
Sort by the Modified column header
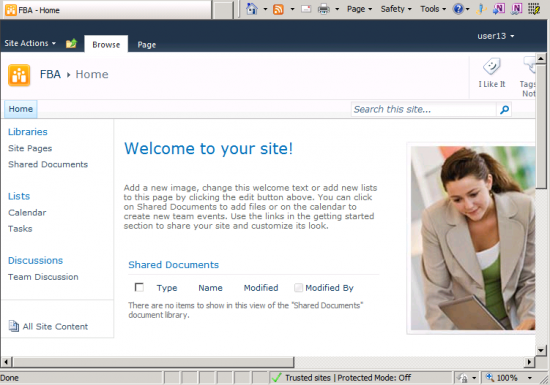pyautogui.click(x=261, y=288)
